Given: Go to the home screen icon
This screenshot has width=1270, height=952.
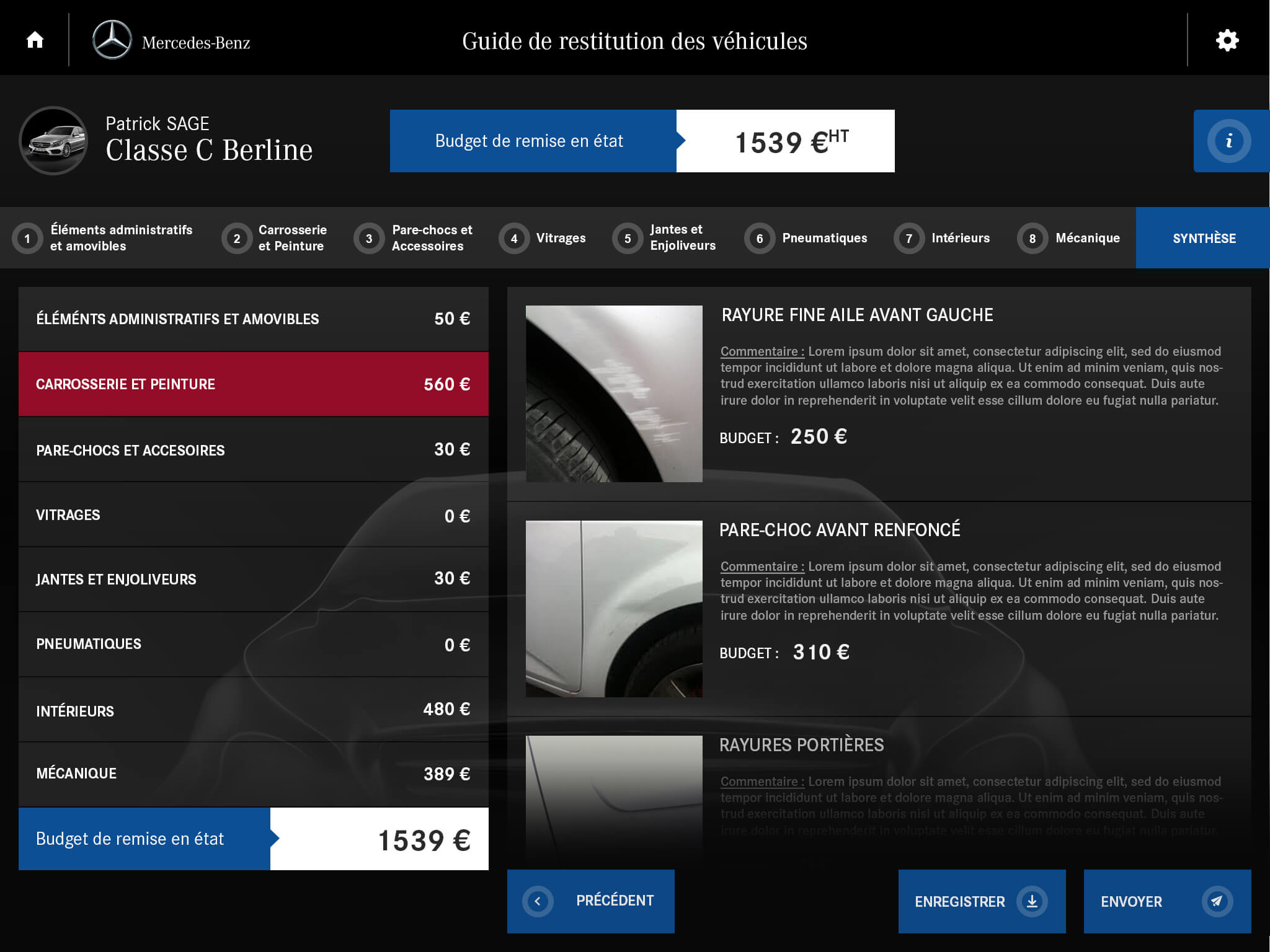Looking at the screenshot, I should (35, 40).
